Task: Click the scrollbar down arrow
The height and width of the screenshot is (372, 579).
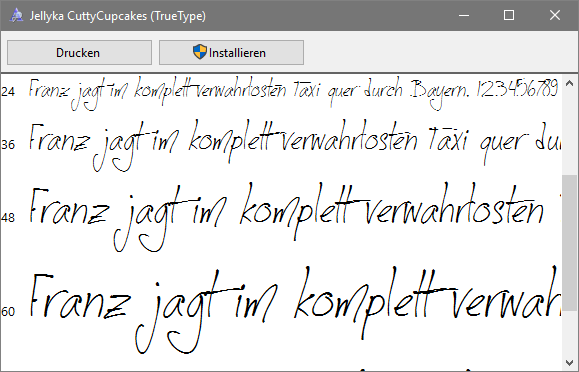Action: tap(570, 362)
